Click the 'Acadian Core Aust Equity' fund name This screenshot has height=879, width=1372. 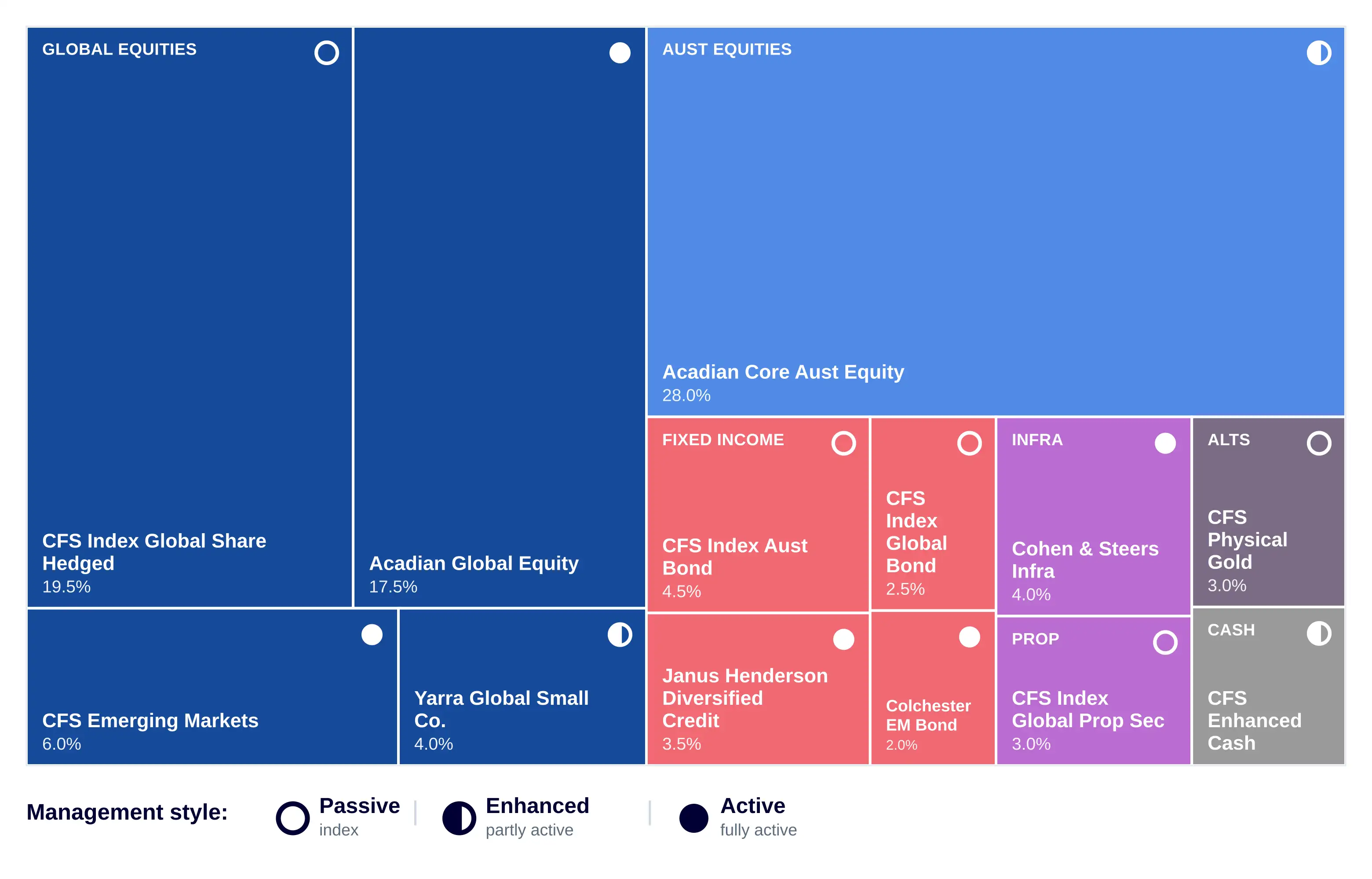click(783, 372)
